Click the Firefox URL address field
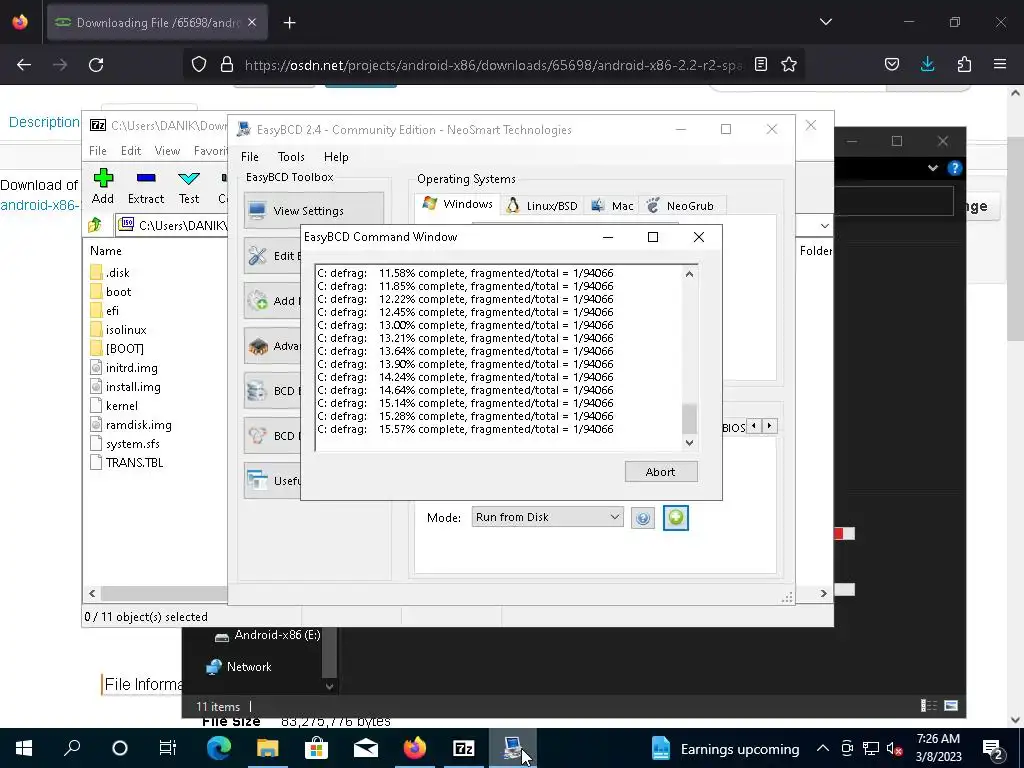The width and height of the screenshot is (1024, 768). point(493,65)
